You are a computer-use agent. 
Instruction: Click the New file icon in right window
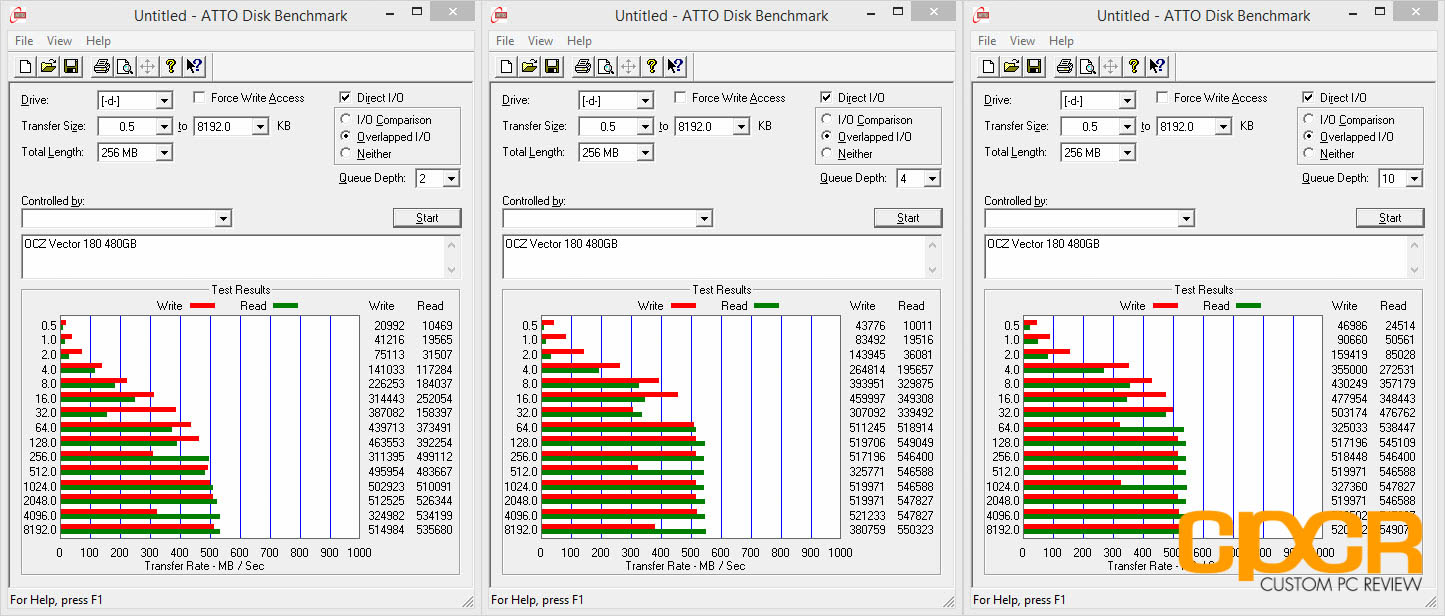pyautogui.click(x=990, y=67)
